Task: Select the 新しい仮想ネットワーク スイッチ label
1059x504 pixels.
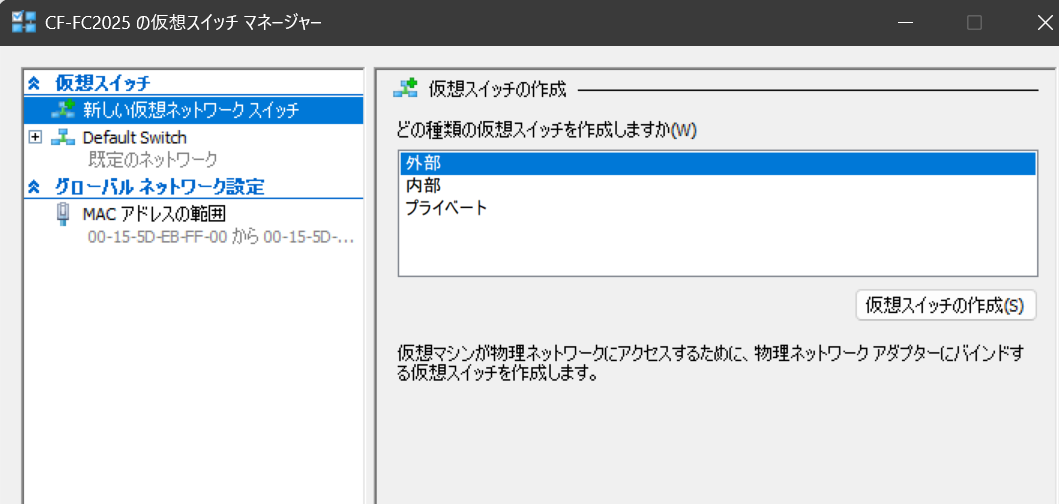Action: (190, 110)
